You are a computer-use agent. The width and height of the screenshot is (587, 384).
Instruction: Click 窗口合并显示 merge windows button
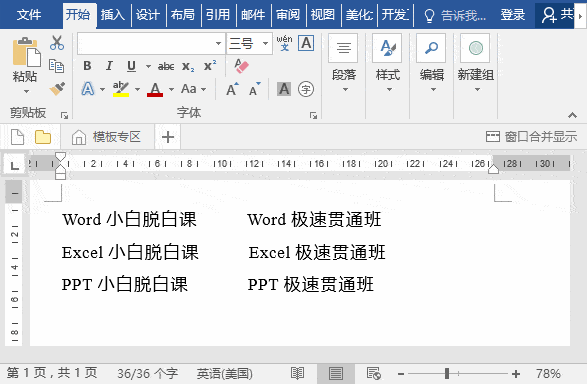(x=531, y=137)
